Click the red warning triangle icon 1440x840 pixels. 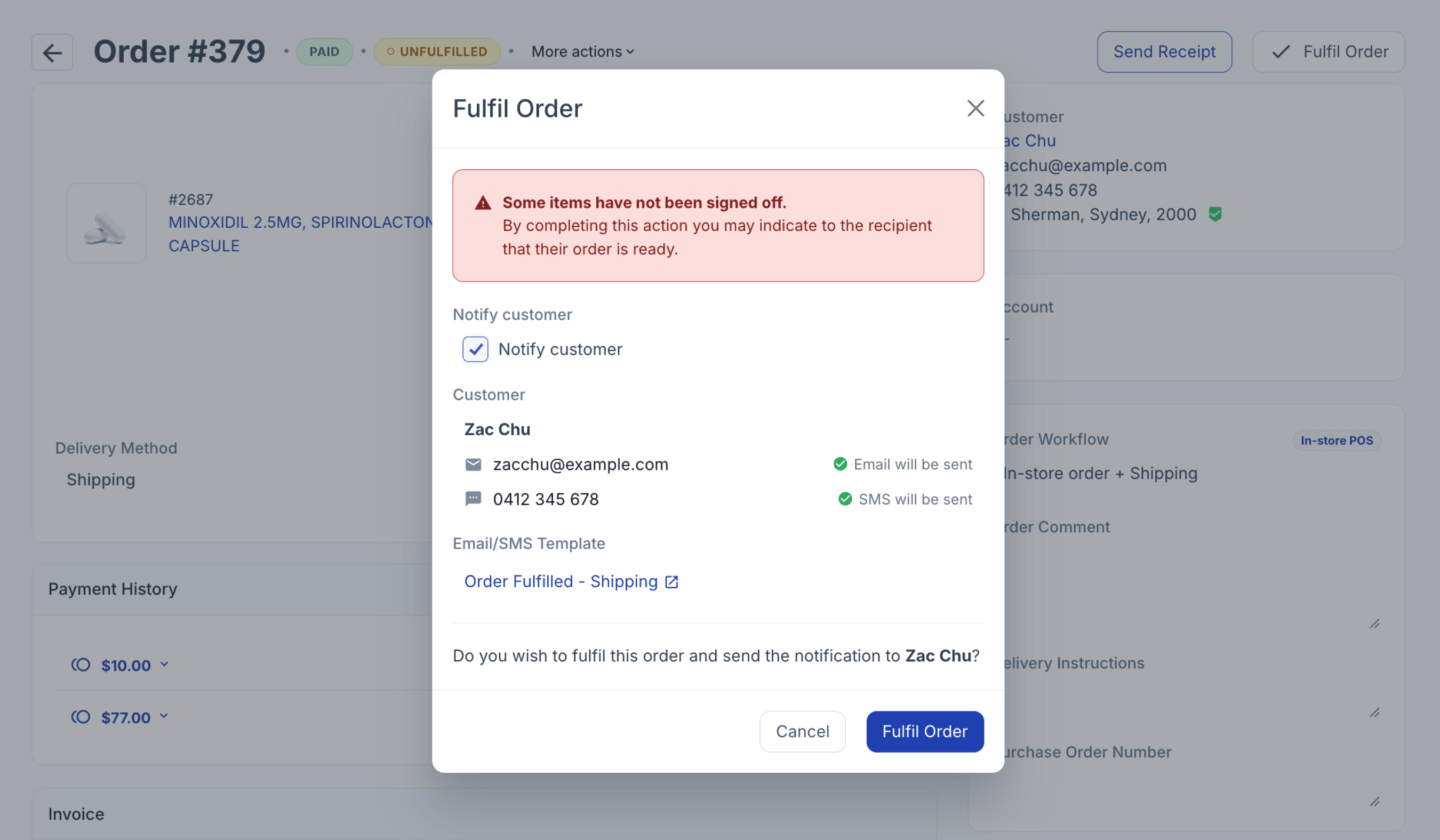click(x=483, y=203)
